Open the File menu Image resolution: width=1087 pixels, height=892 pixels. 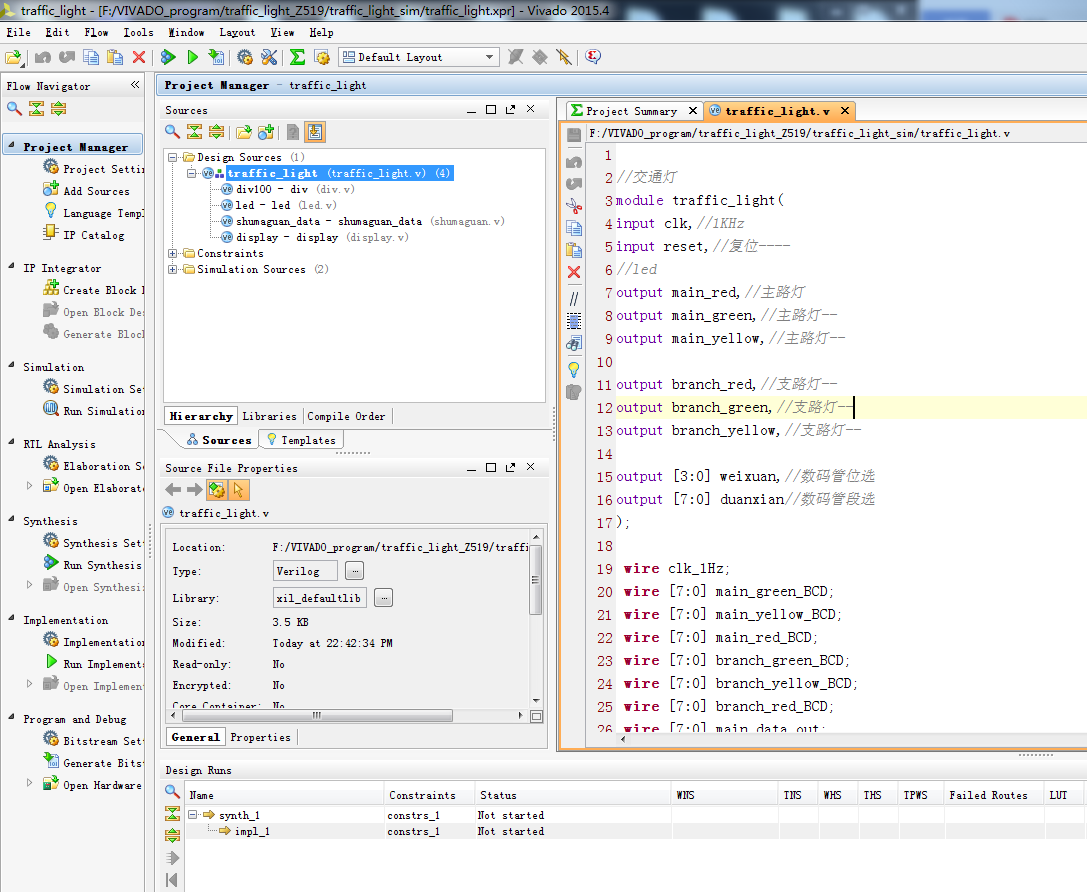click(19, 33)
